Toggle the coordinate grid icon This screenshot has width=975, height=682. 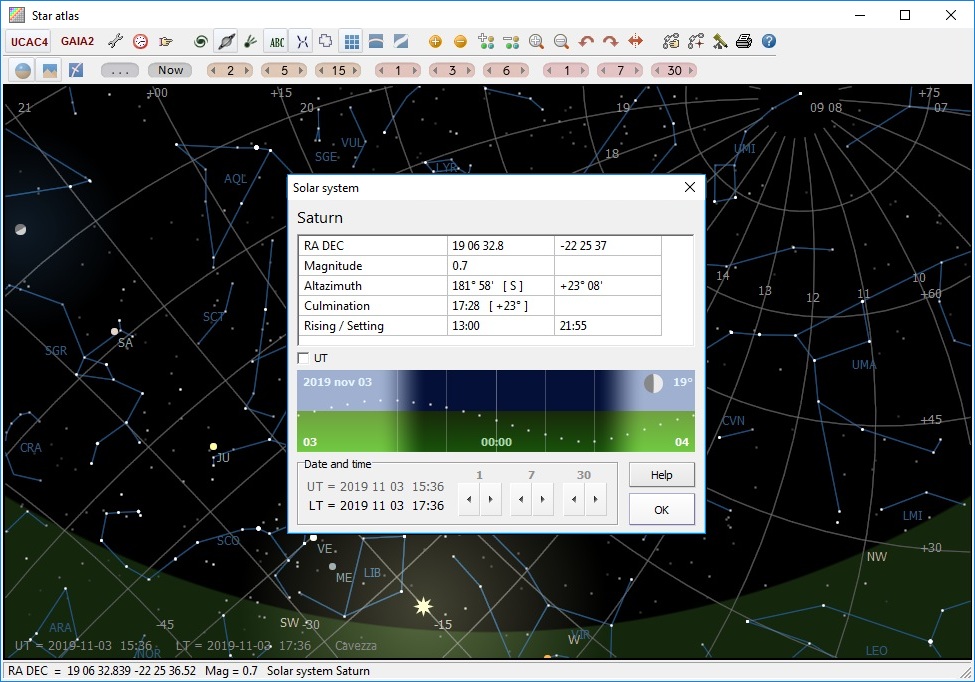[351, 42]
